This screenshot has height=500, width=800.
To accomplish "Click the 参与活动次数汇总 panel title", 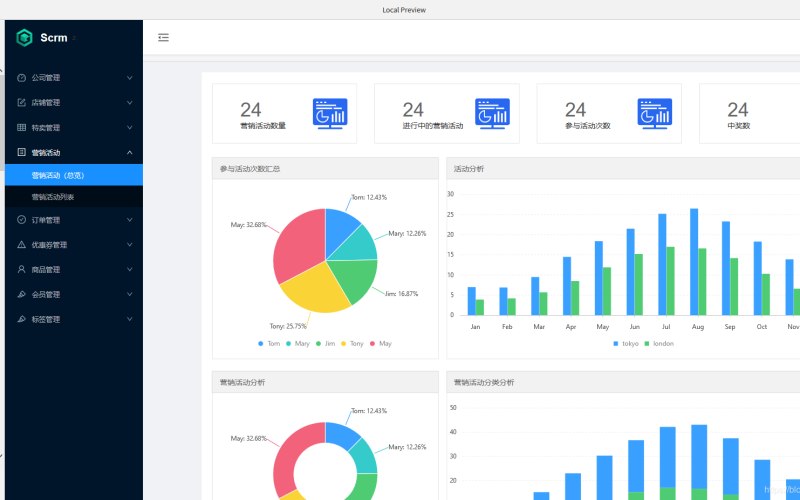I will point(250,168).
